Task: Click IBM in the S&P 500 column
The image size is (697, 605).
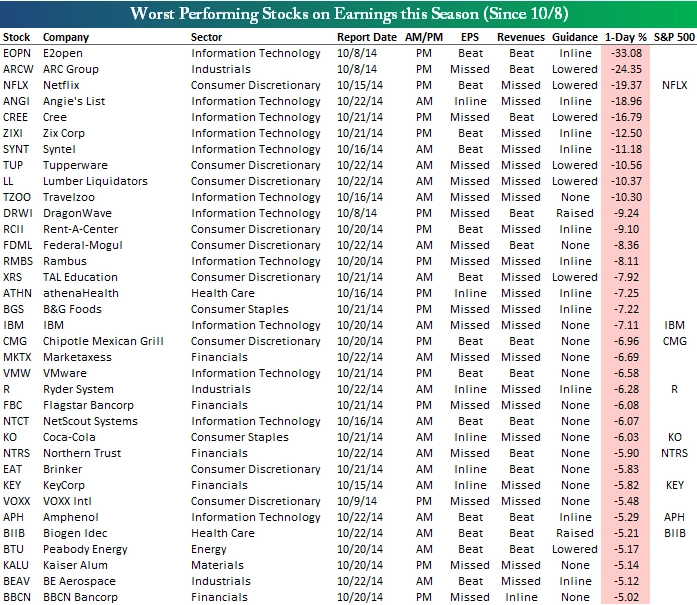Action: coord(674,325)
